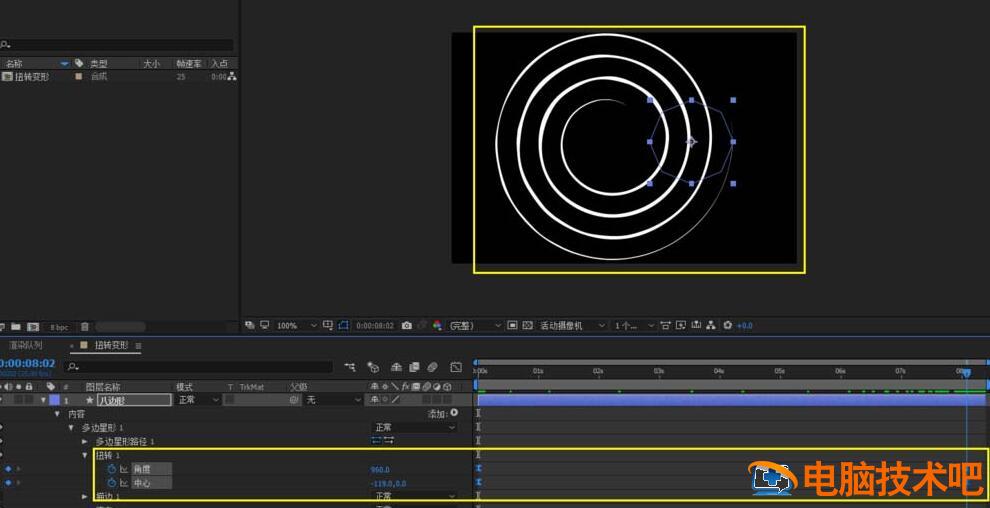Switch to the 渲染队列 tab
This screenshot has width=990, height=508.
click(26, 345)
